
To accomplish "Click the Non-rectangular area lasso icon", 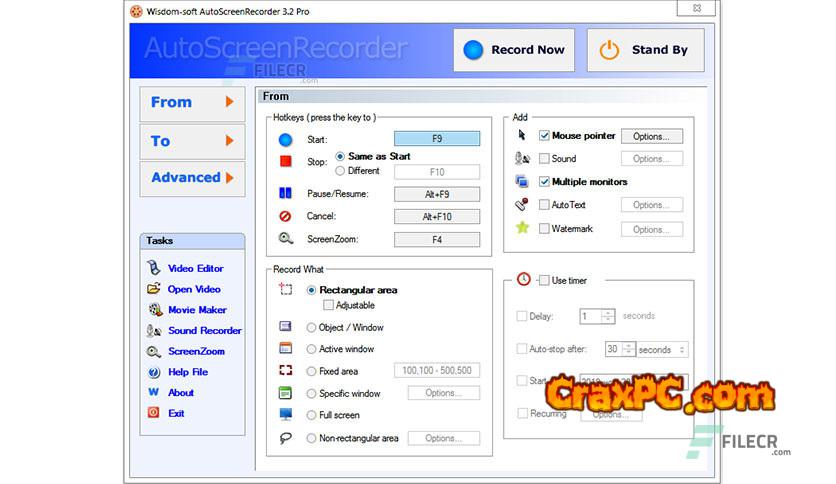I will click(286, 438).
